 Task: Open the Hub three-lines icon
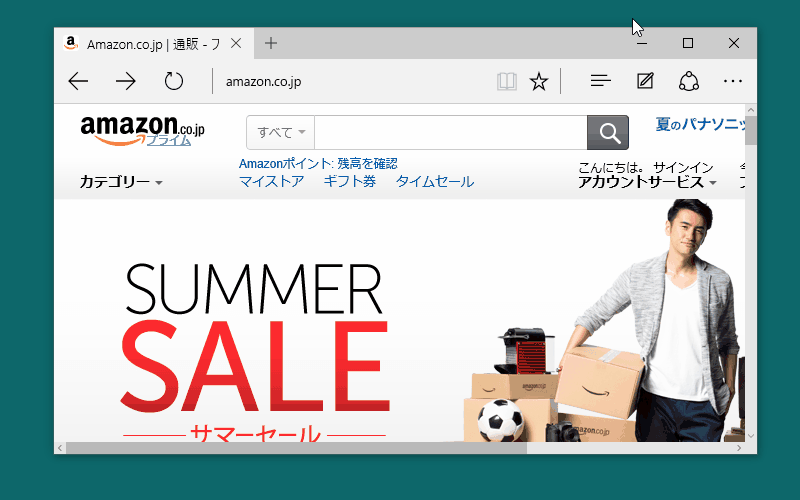click(x=601, y=81)
